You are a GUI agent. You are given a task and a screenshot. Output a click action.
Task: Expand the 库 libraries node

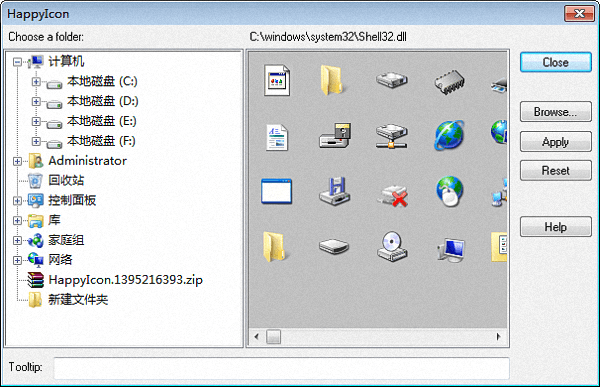[17, 220]
